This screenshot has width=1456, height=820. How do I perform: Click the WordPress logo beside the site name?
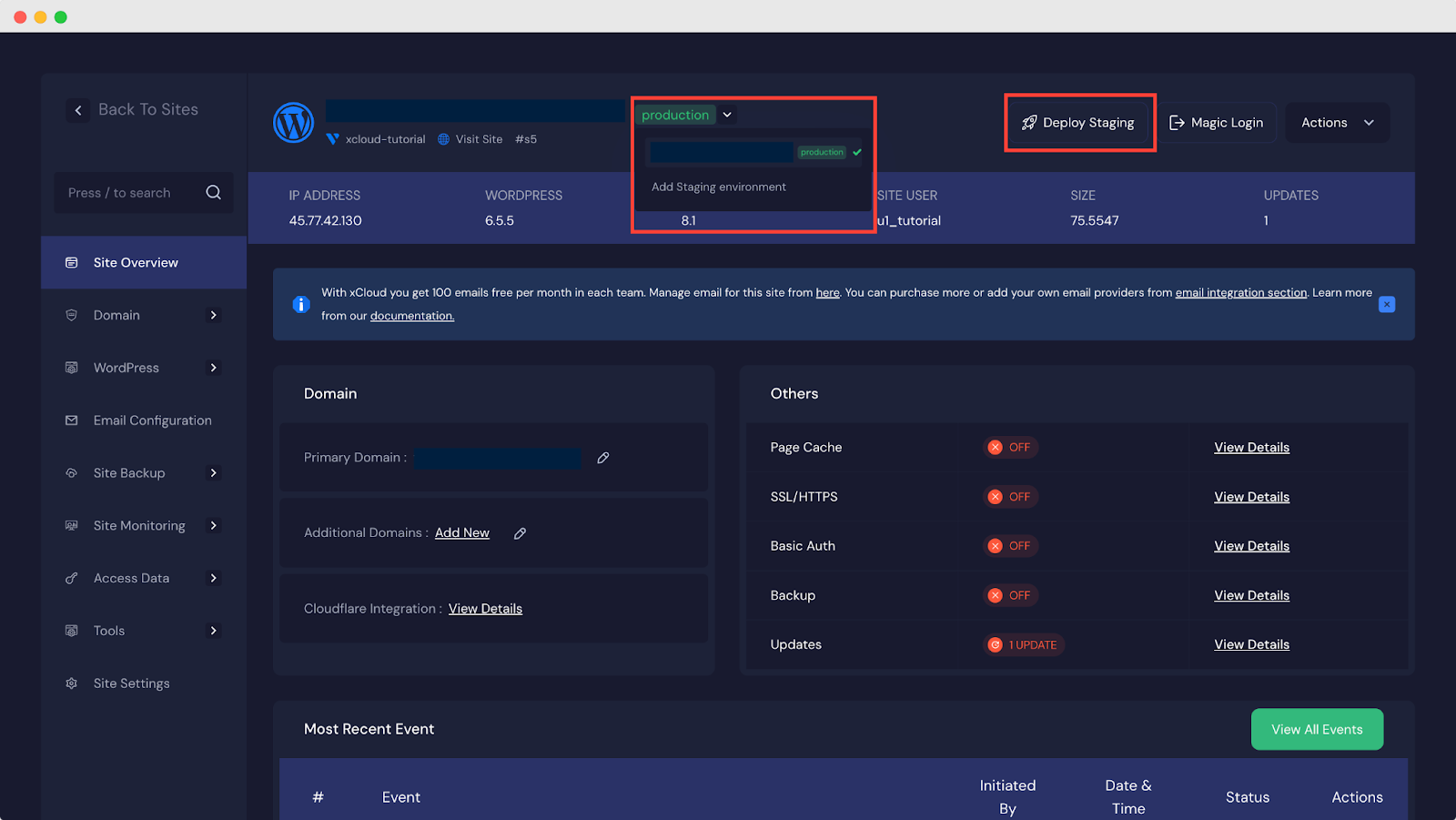(x=292, y=122)
